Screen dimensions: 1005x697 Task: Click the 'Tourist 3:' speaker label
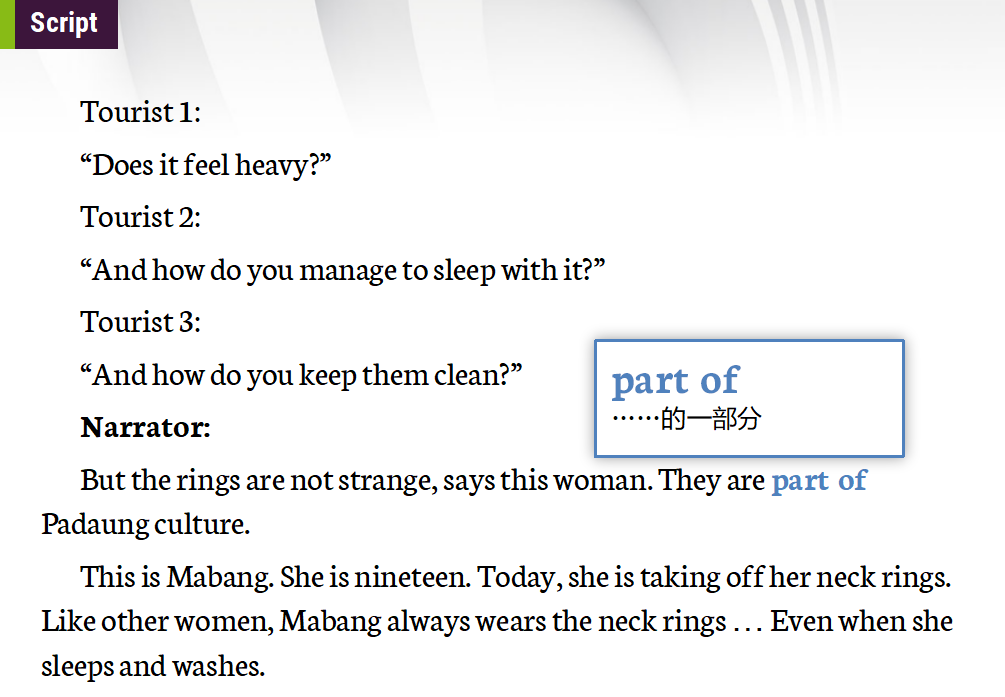pyautogui.click(x=140, y=322)
